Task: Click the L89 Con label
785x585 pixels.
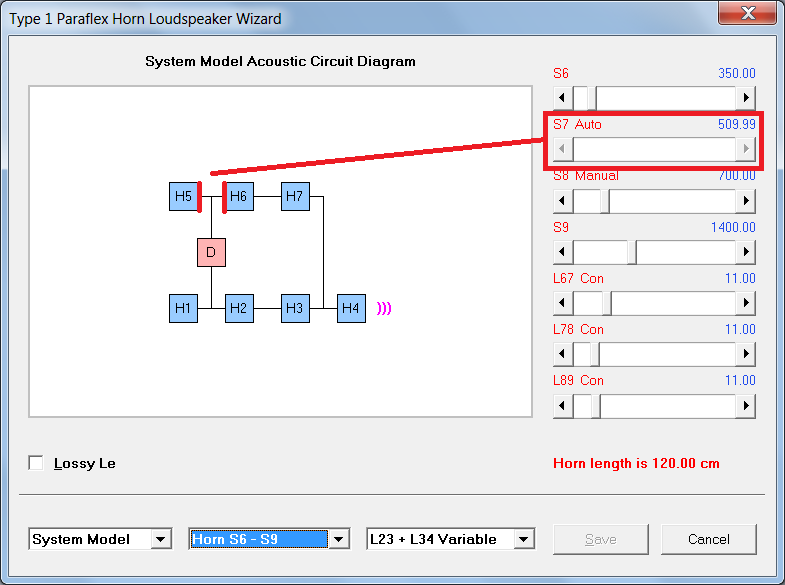Action: (578, 380)
